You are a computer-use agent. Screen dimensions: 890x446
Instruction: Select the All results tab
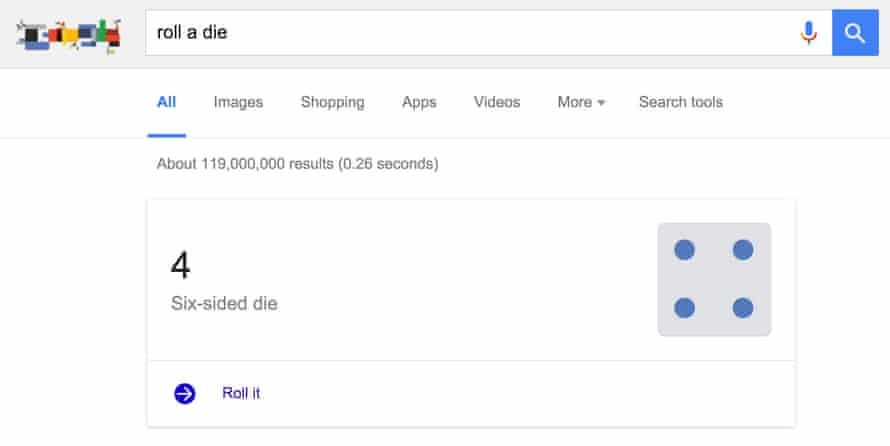166,102
